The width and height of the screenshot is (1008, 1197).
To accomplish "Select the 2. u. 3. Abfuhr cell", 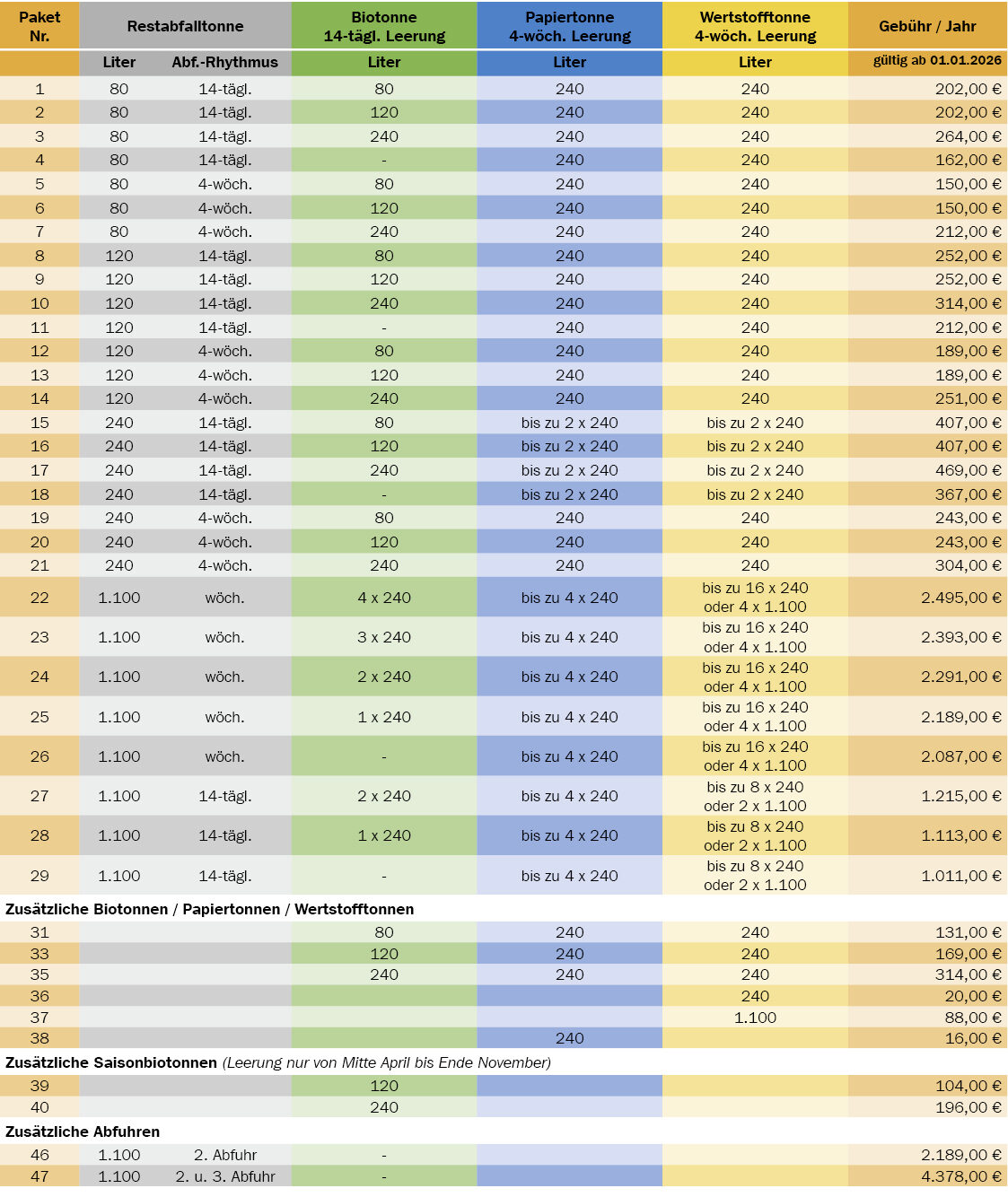I will (224, 1176).
